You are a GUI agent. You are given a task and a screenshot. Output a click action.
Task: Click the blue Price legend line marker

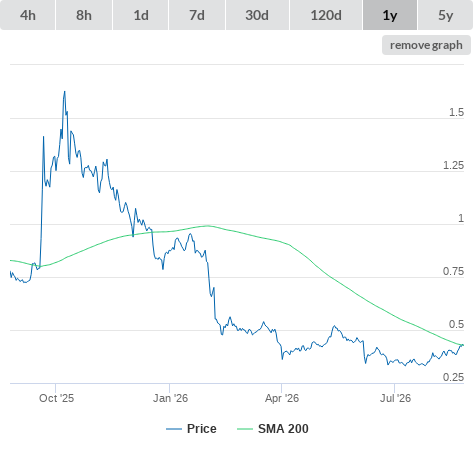coord(174,429)
